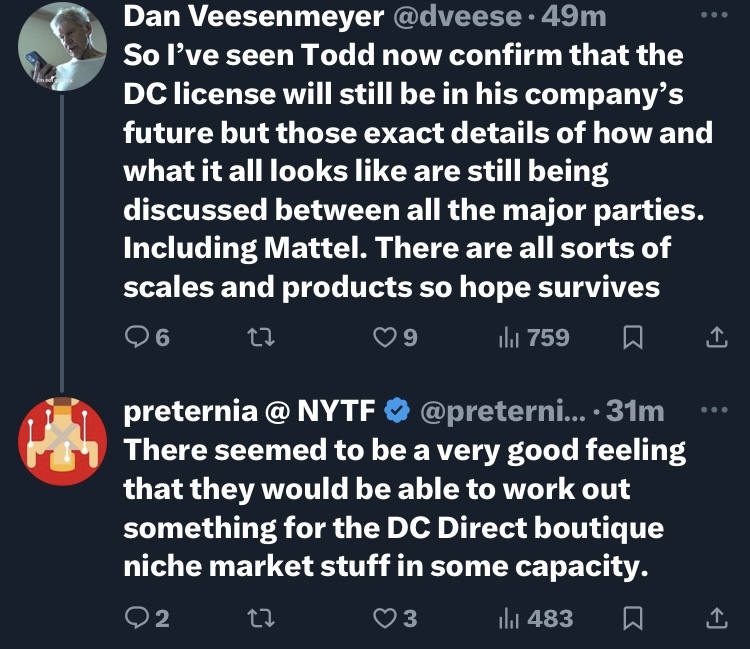Reply to Dan Veesenmeyer's tweet
Screen dimensions: 750x649
click(x=138, y=338)
